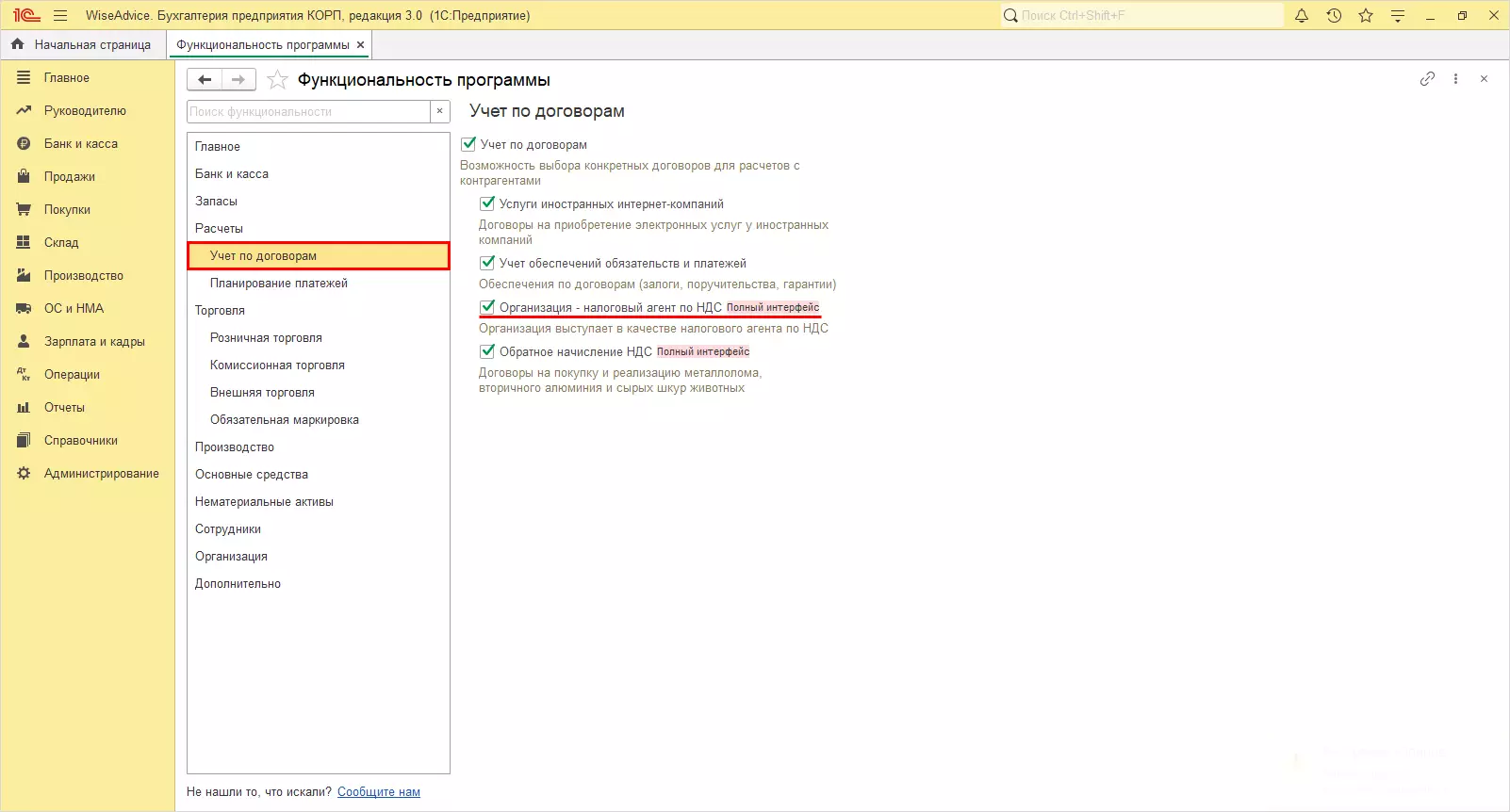Screen dimensions: 1510x812
Task: Click the notifications bell icon
Action: point(1302,15)
